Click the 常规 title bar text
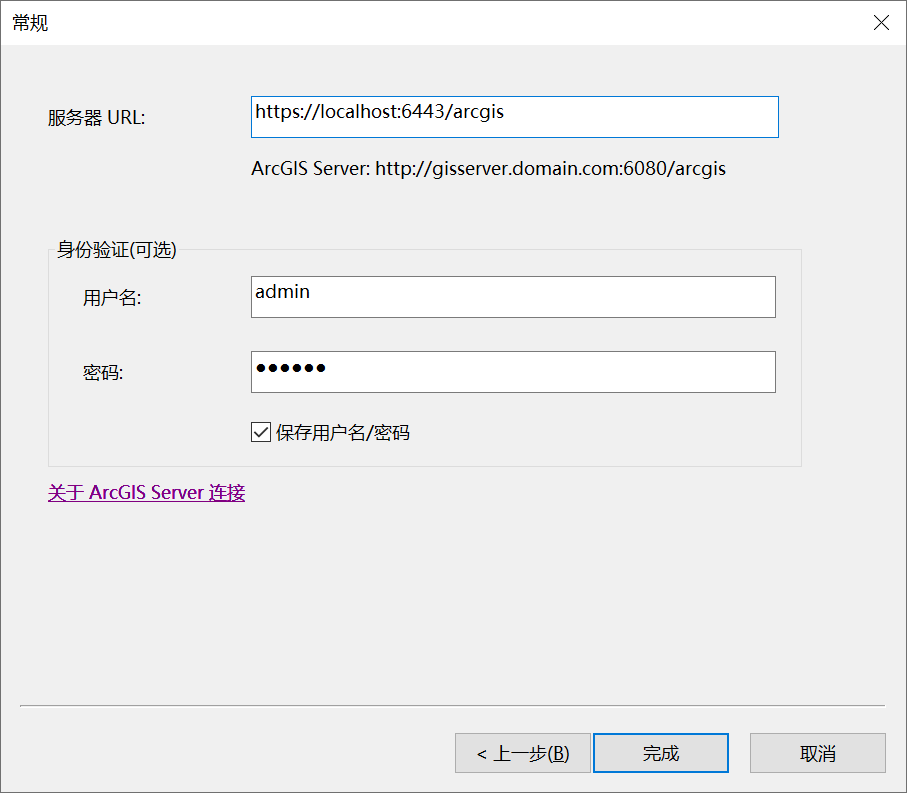The image size is (907, 793). [x=30, y=23]
